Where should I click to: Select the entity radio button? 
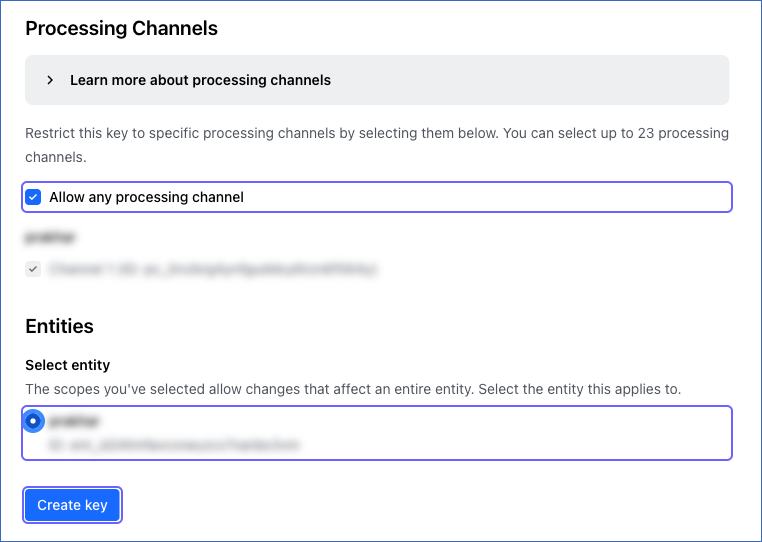(33, 421)
